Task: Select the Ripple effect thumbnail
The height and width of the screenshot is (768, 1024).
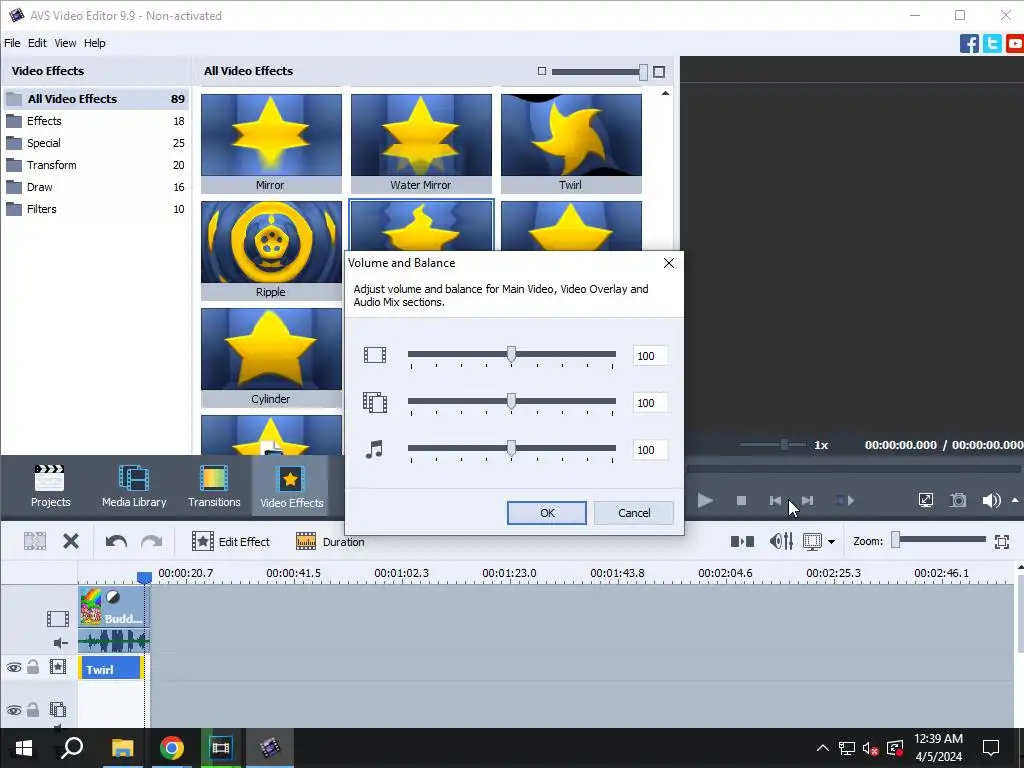Action: click(x=271, y=250)
